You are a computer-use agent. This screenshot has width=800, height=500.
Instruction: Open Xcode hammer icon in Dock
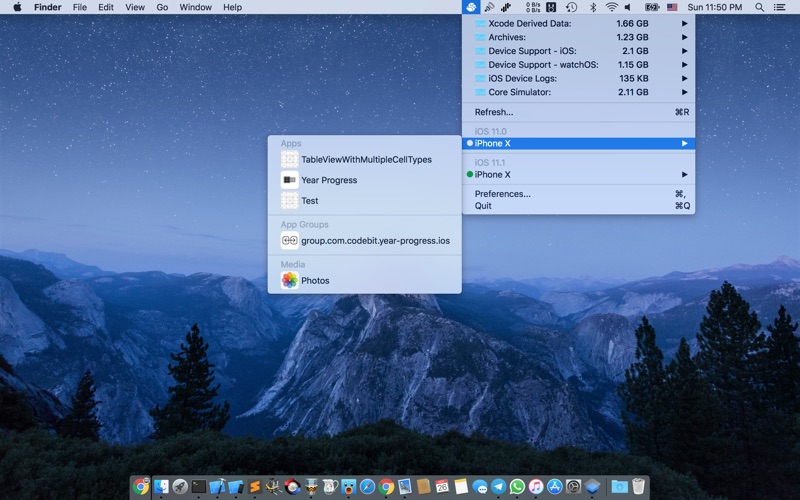217,486
